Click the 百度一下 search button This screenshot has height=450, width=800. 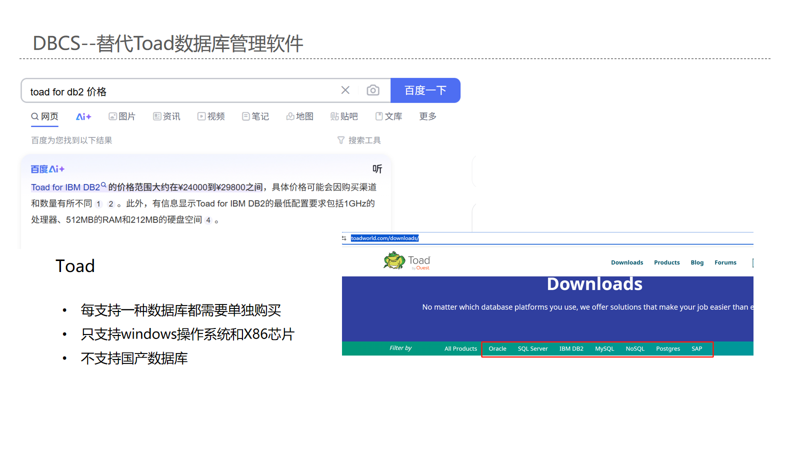pyautogui.click(x=426, y=90)
